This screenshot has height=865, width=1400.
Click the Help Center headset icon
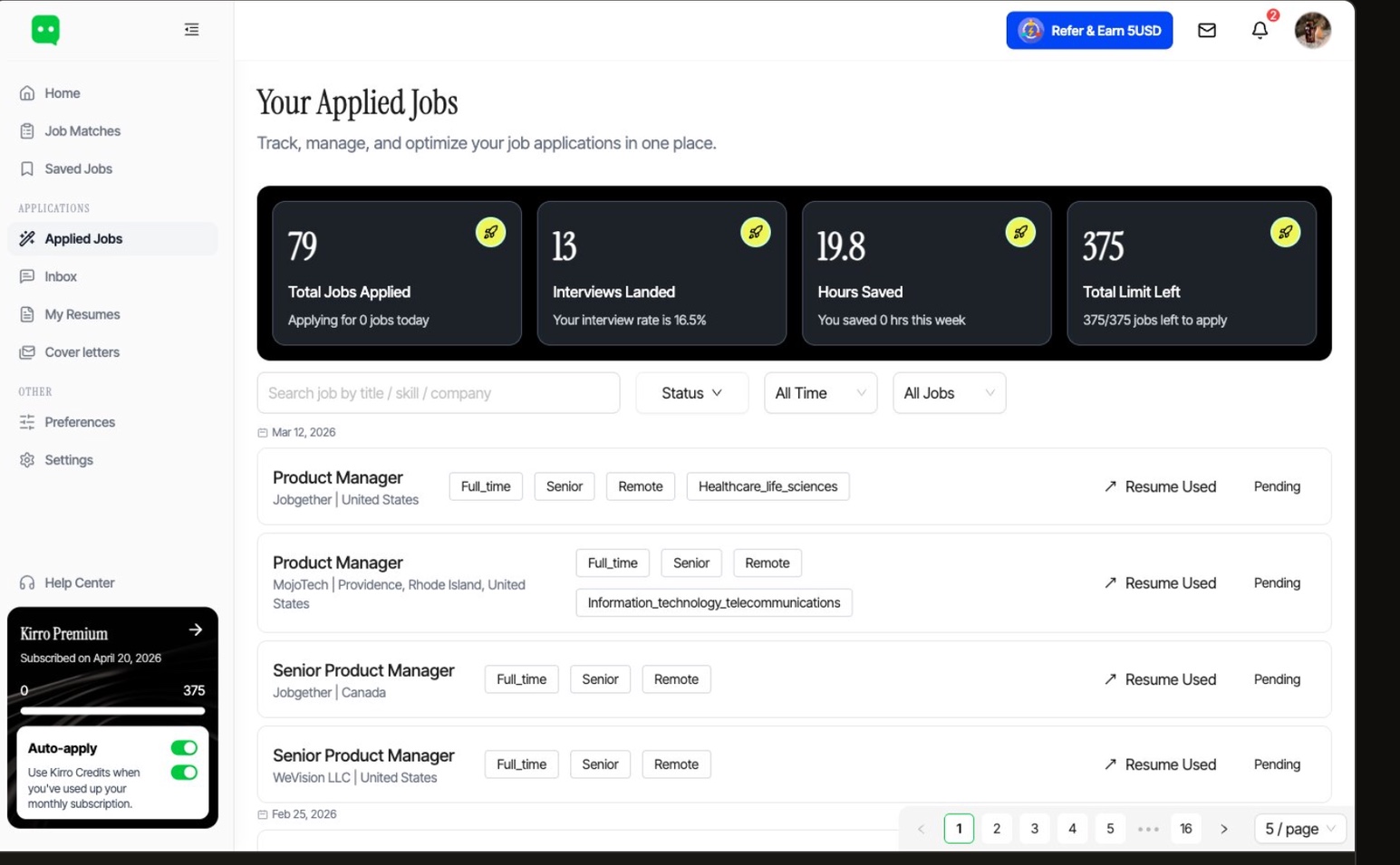coord(27,582)
